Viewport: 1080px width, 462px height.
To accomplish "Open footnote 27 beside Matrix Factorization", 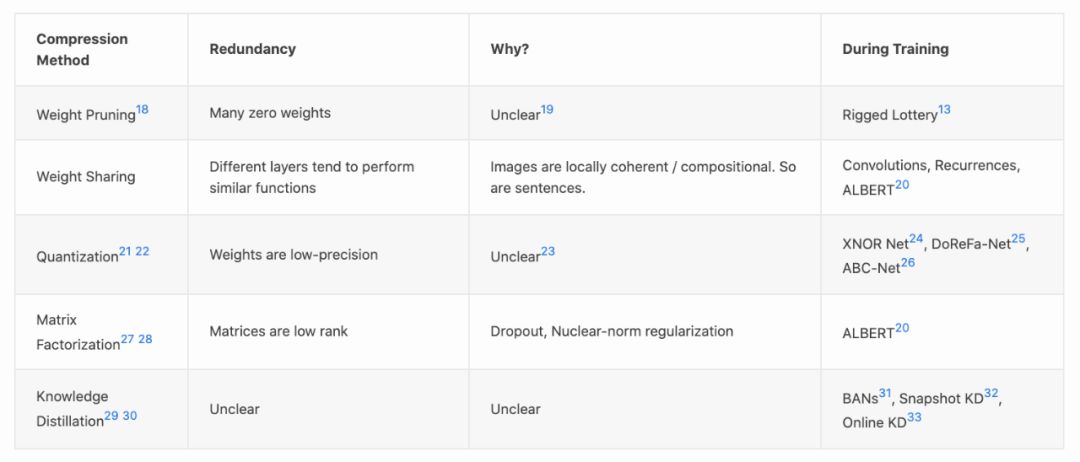I will [127, 339].
